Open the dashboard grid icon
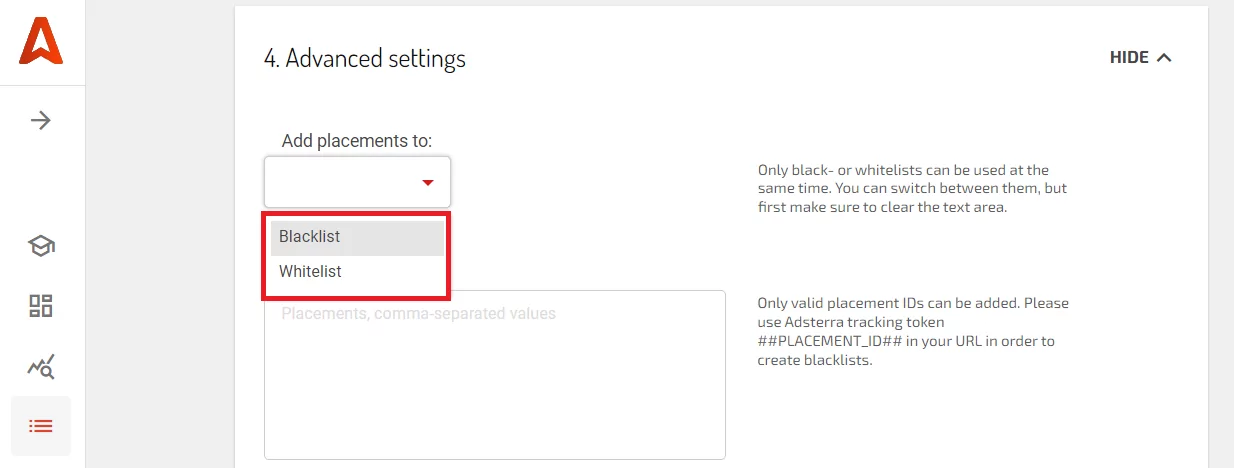Screen dimensions: 1234x468 click(x=41, y=306)
